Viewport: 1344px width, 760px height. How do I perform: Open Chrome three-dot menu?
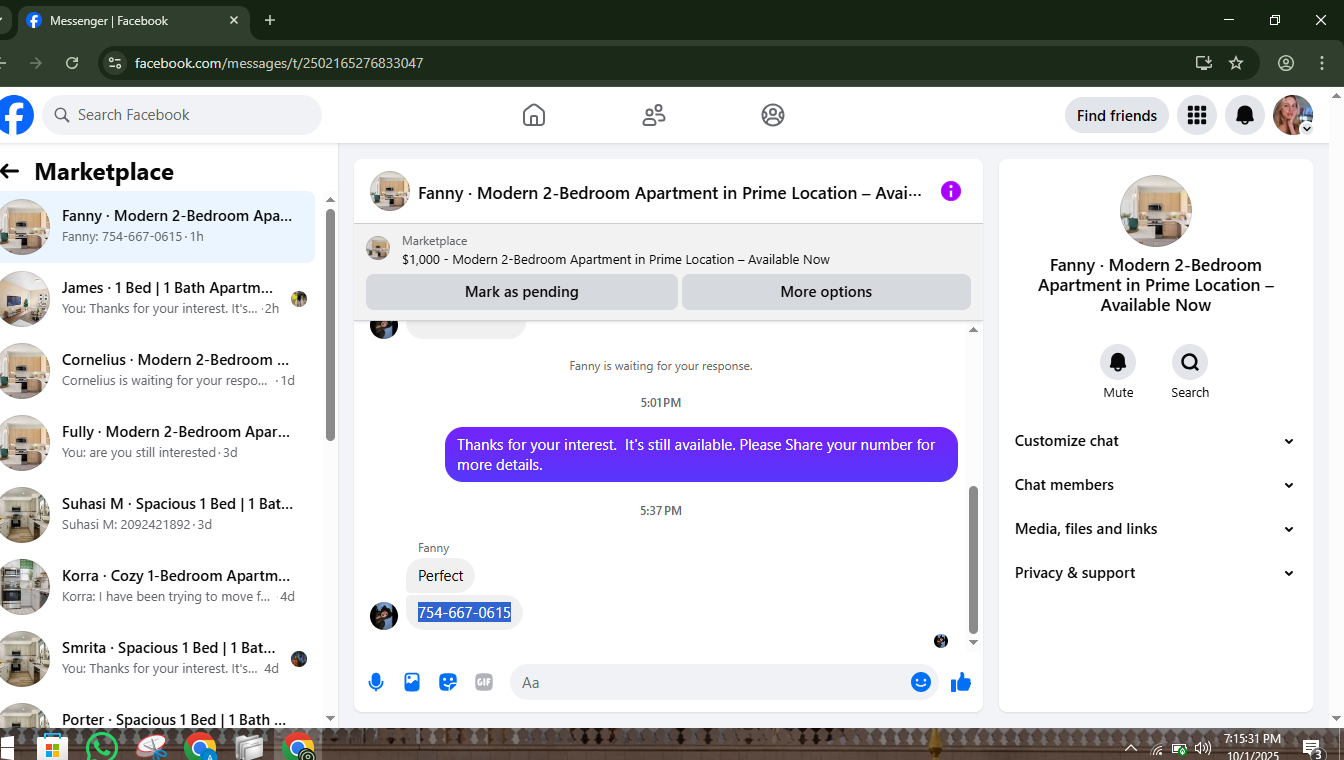[x=1322, y=63]
